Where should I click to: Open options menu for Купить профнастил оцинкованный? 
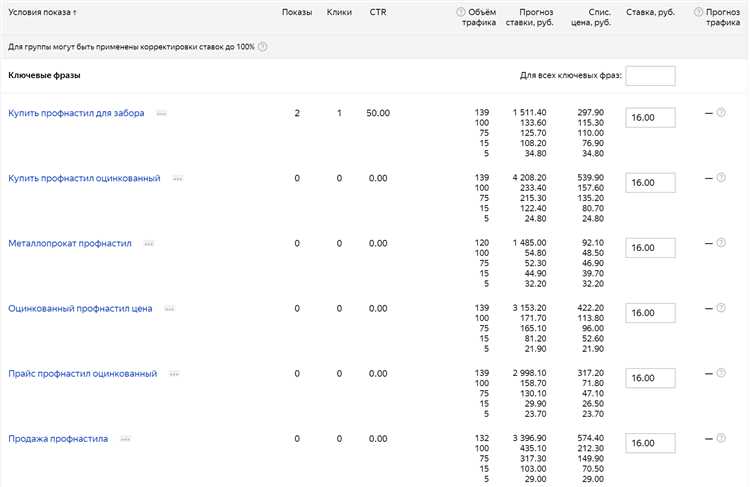178,179
